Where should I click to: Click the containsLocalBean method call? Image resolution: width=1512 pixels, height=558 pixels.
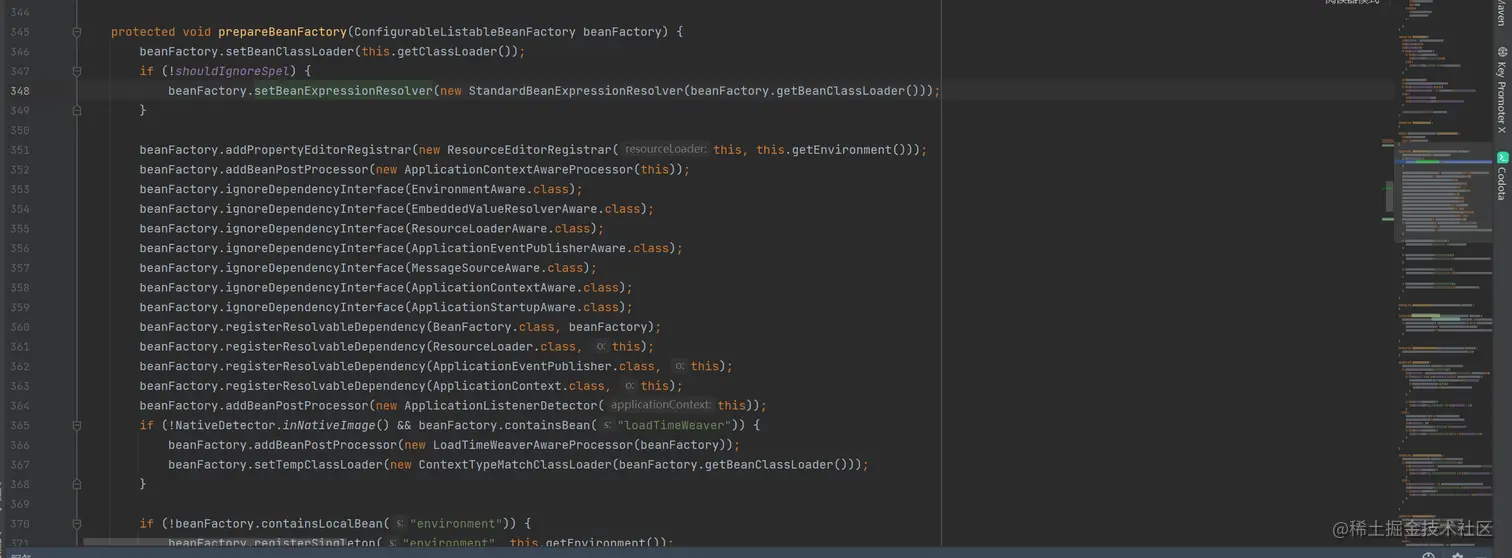(x=320, y=523)
